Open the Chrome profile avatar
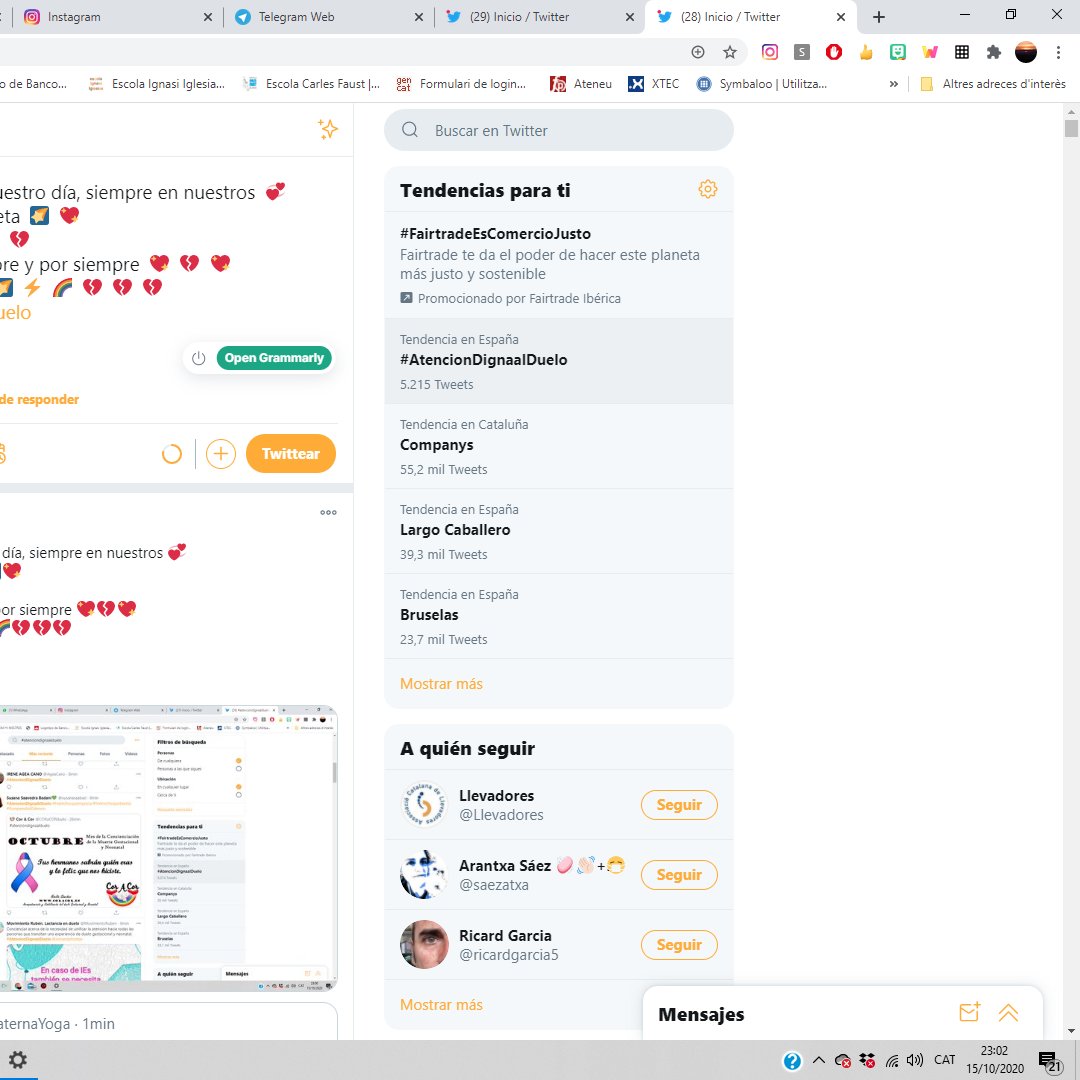Viewport: 1080px width, 1080px height. click(1026, 52)
